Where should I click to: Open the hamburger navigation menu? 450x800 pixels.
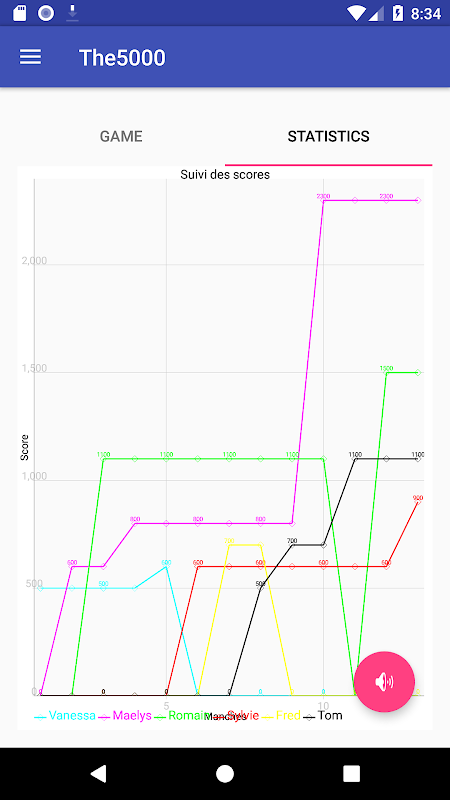tap(30, 57)
